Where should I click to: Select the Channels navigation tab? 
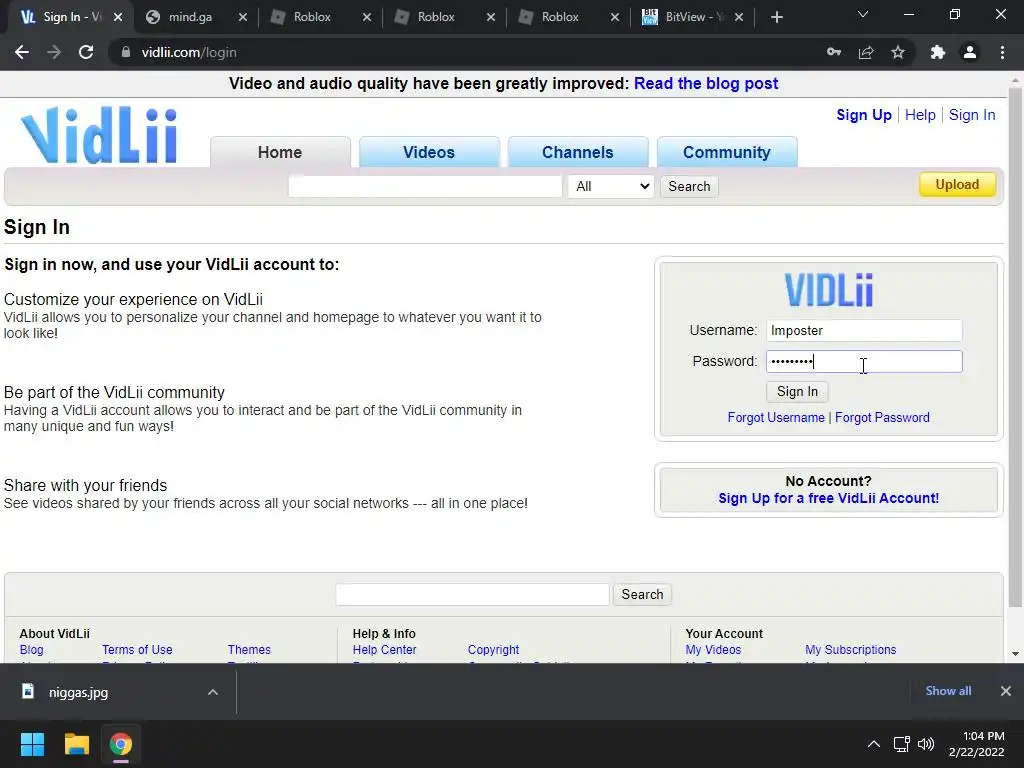pyautogui.click(x=578, y=152)
